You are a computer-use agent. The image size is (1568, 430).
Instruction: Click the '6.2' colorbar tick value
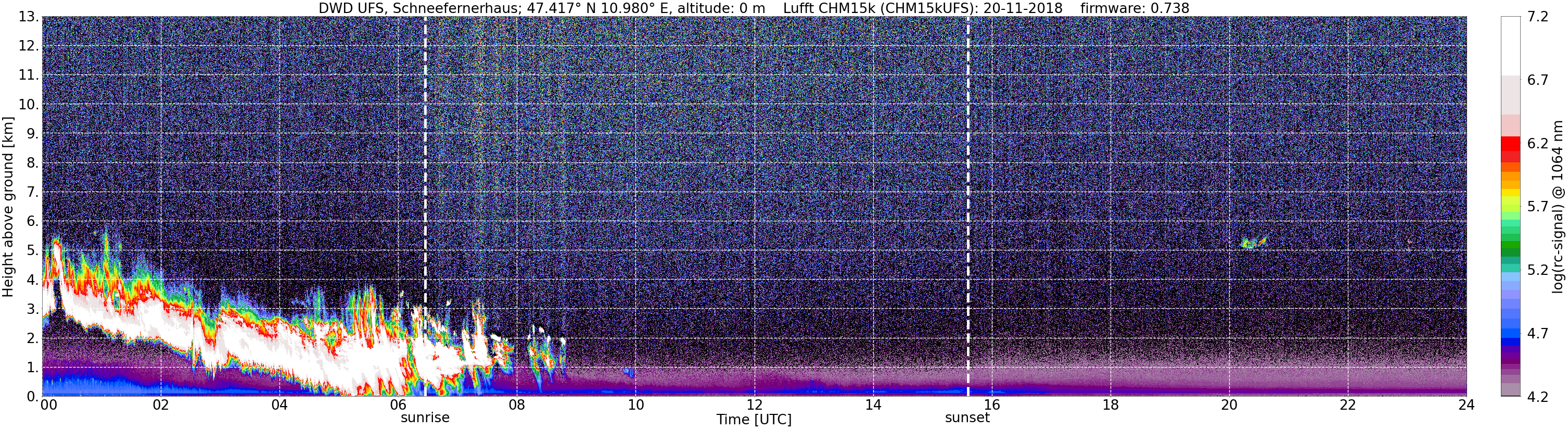pyautogui.click(x=1538, y=143)
